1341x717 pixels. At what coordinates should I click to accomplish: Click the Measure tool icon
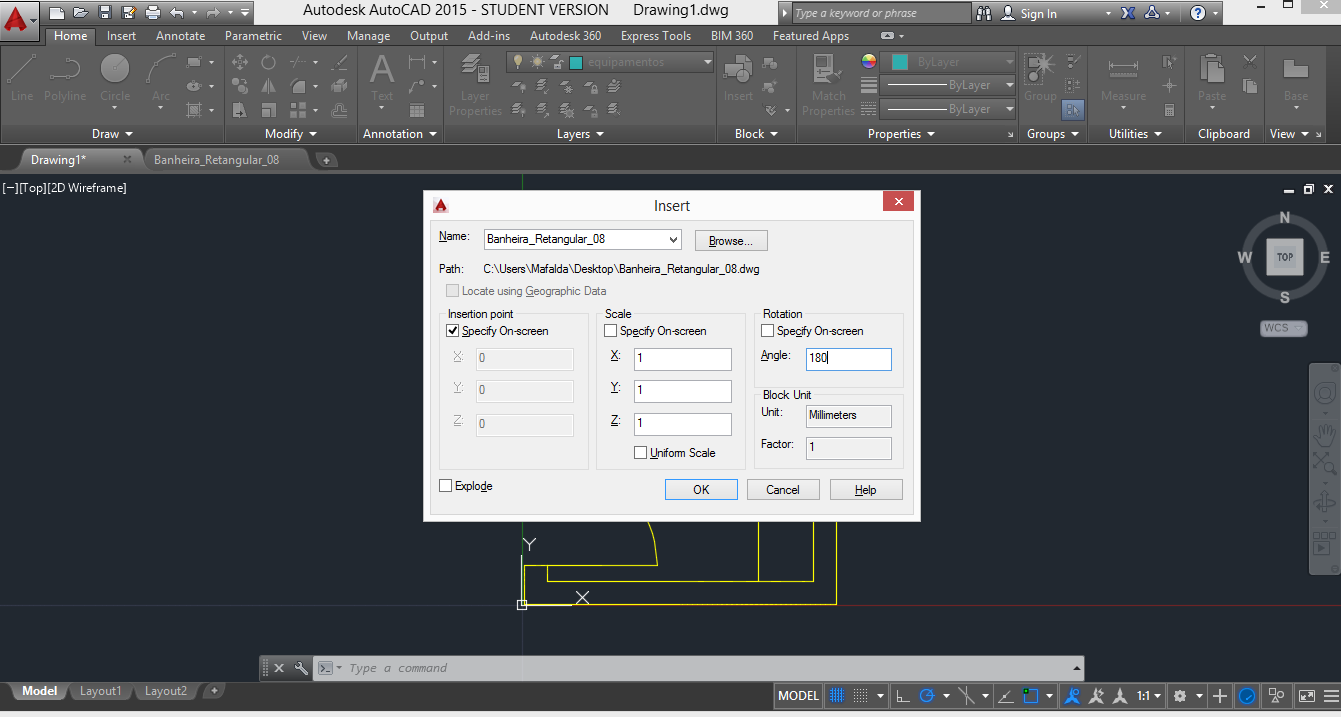point(1123,78)
